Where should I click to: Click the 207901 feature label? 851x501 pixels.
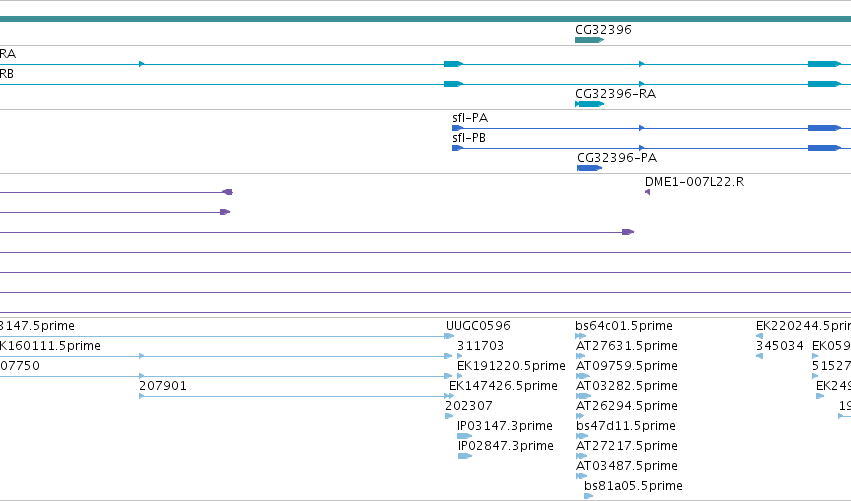pyautogui.click(x=163, y=386)
